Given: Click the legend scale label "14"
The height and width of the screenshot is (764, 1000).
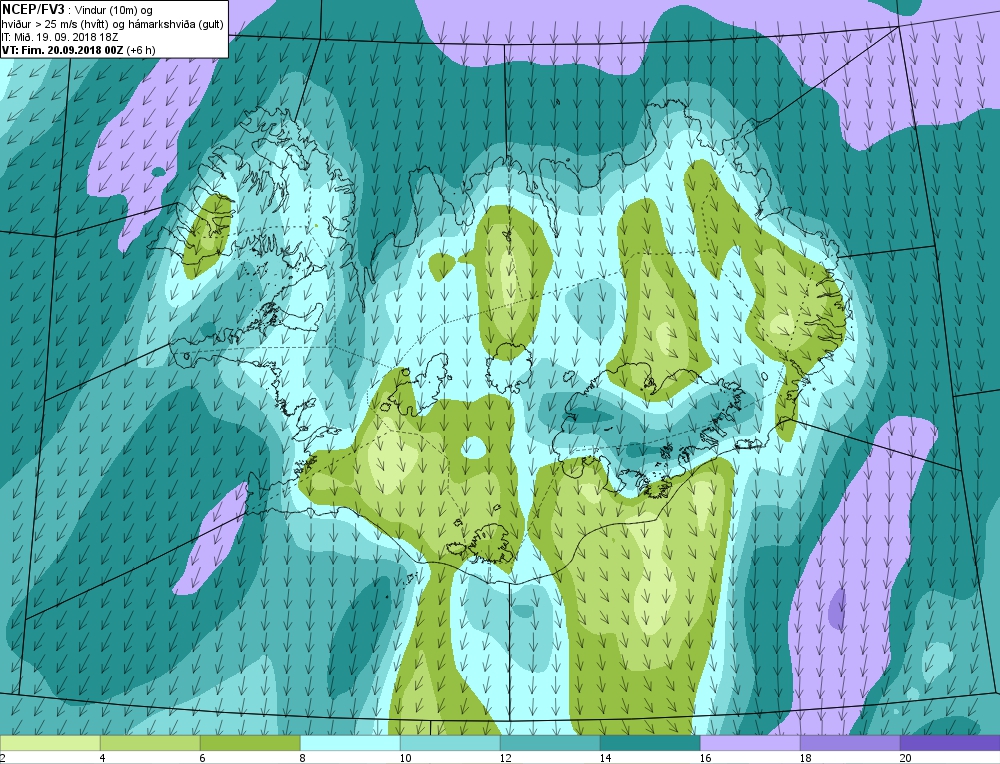Looking at the screenshot, I should [606, 758].
